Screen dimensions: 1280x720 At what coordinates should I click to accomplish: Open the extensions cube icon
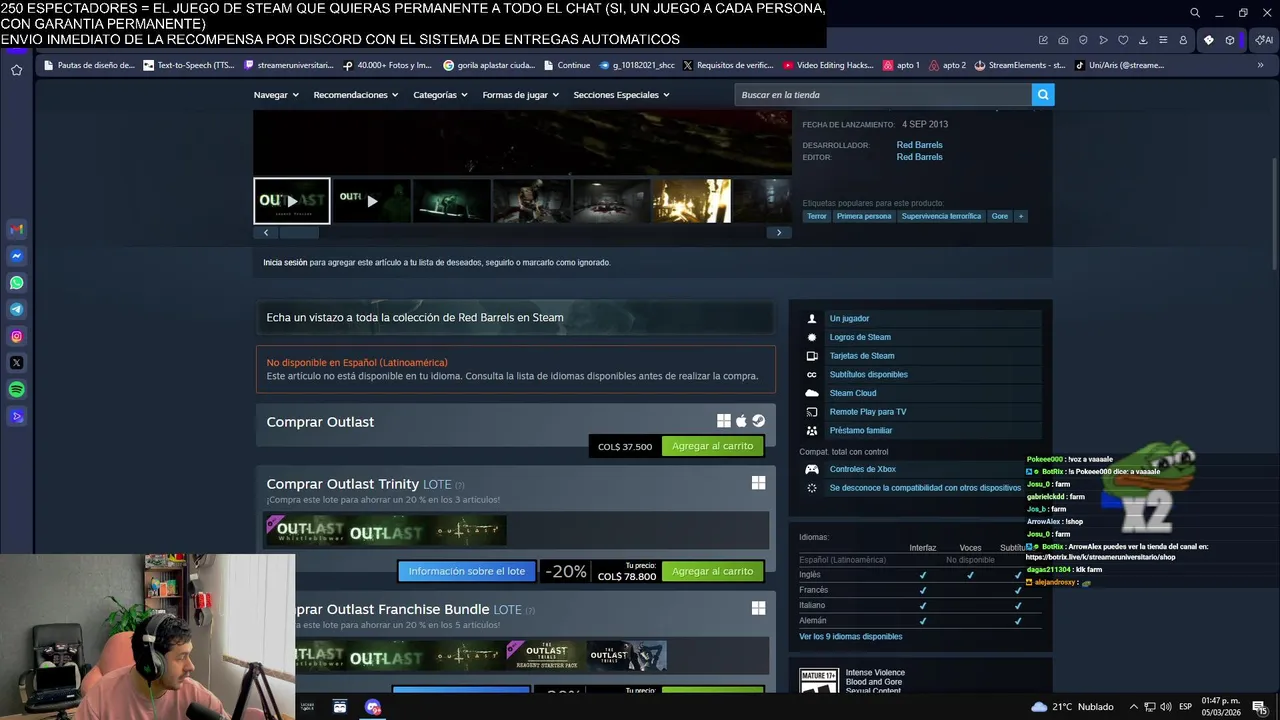1230,40
